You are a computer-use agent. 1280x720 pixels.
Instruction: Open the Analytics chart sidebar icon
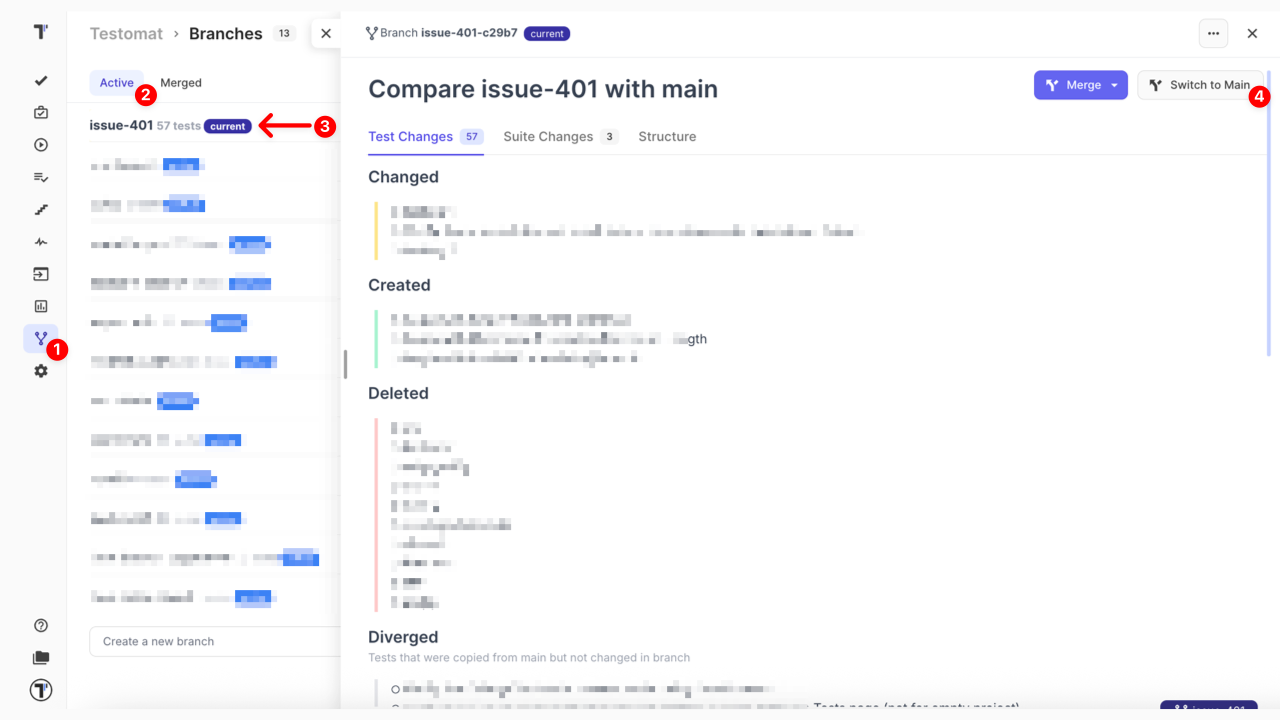[x=41, y=306]
